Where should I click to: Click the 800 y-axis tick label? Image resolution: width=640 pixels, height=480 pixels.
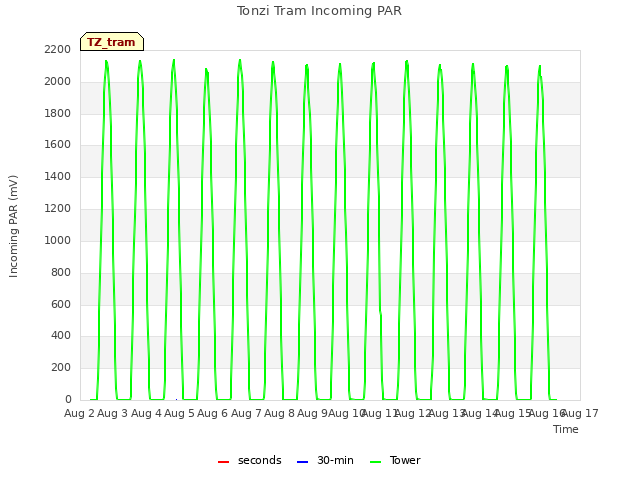click(61, 272)
